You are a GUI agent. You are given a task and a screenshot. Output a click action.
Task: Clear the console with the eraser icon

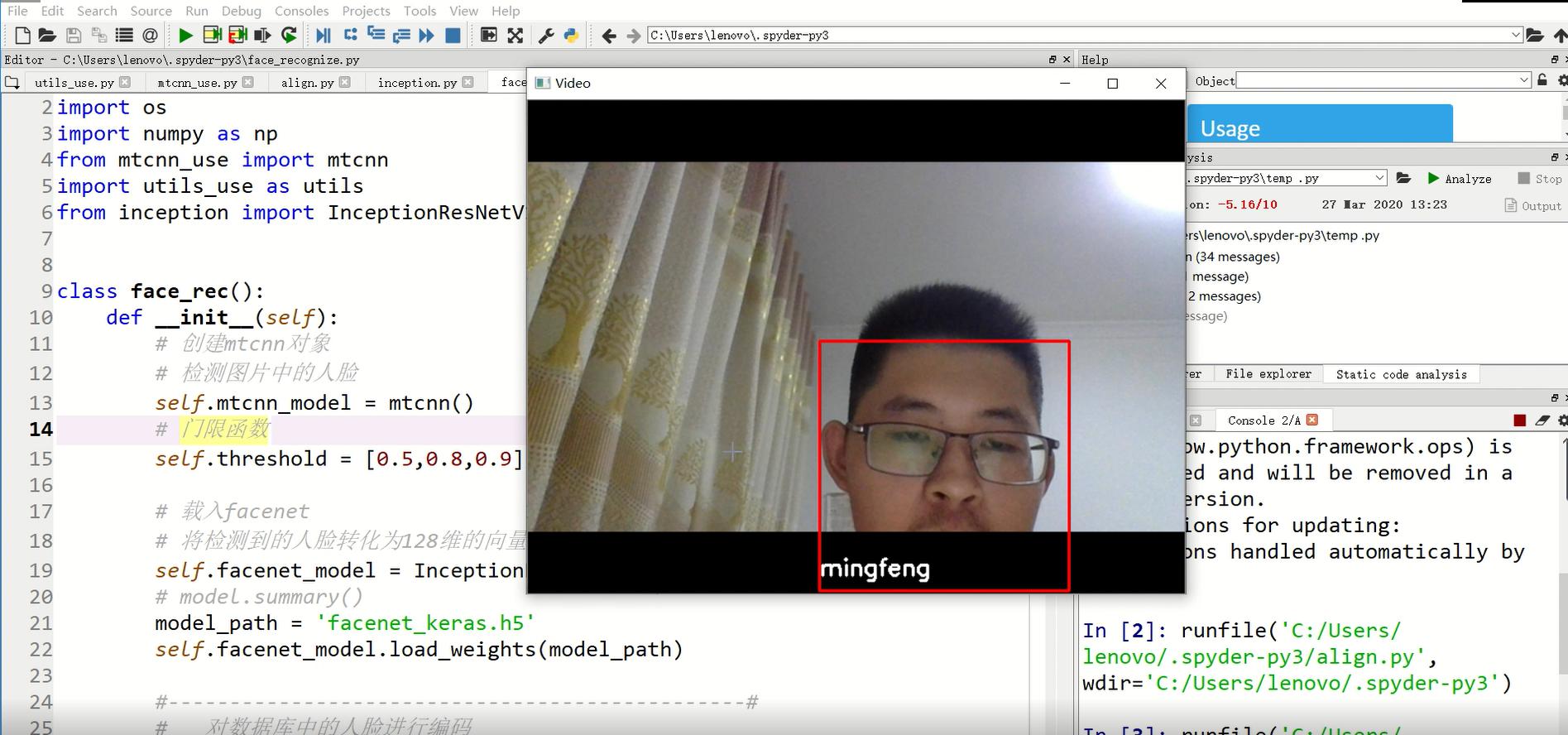pyautogui.click(x=1542, y=420)
